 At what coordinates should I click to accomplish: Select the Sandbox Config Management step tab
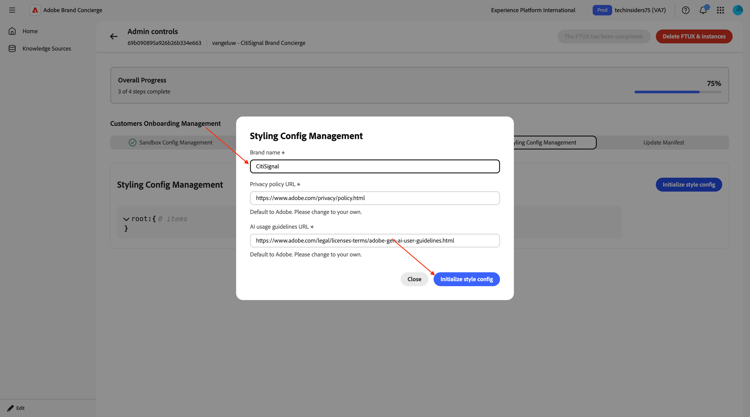pyautogui.click(x=170, y=143)
